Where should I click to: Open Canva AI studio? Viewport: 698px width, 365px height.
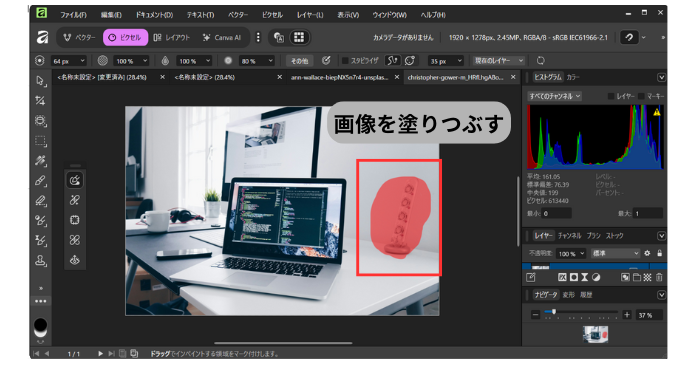click(221, 37)
